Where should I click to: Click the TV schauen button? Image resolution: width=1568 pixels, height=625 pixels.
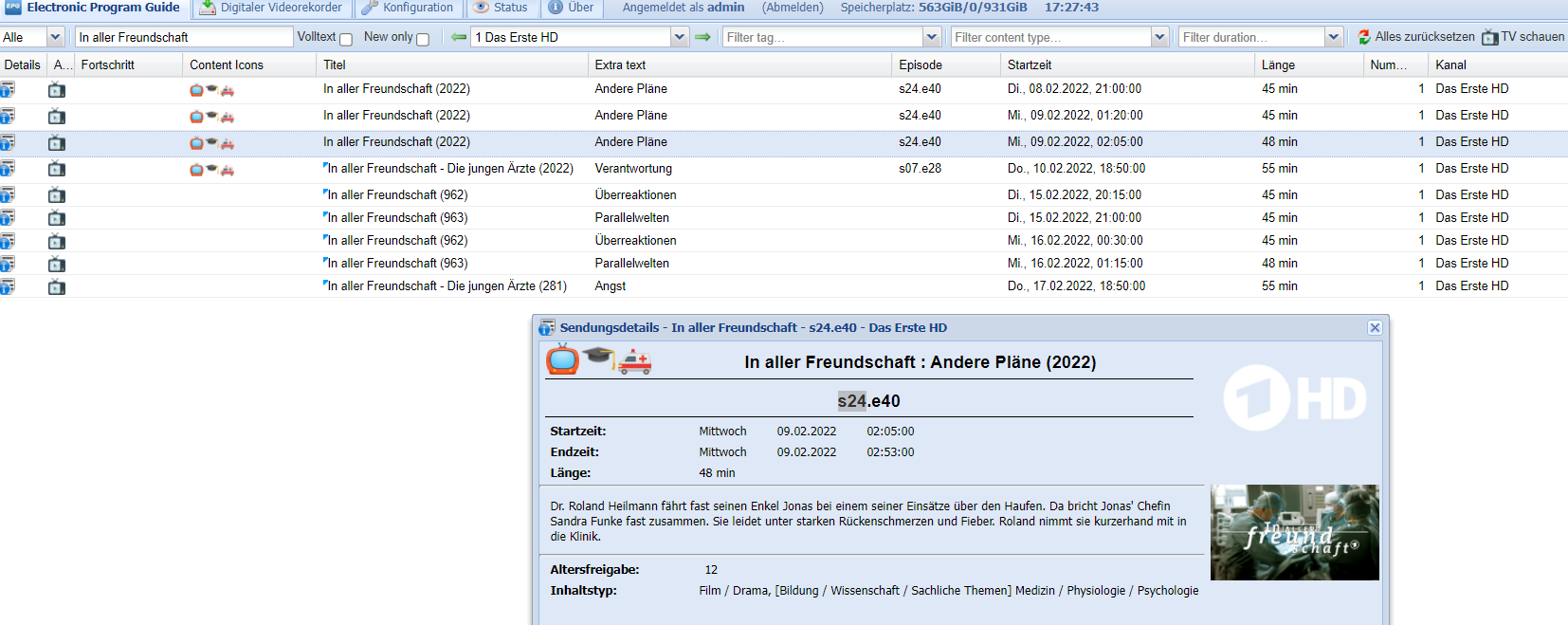pyautogui.click(x=1522, y=37)
